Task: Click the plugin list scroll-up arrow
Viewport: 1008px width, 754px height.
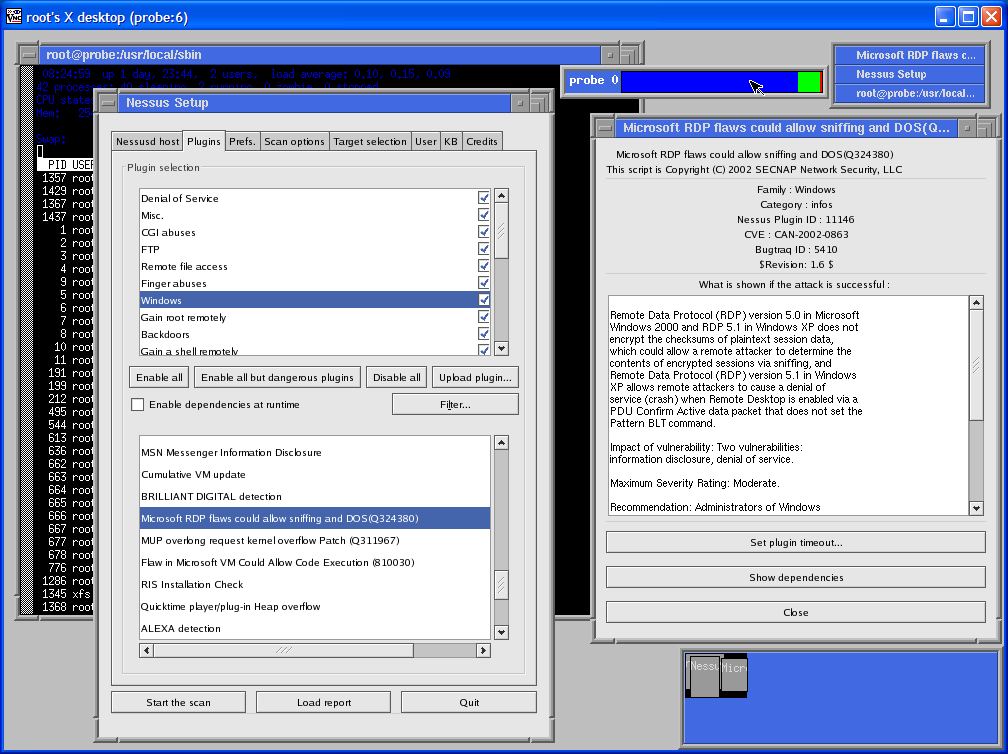Action: (501, 443)
